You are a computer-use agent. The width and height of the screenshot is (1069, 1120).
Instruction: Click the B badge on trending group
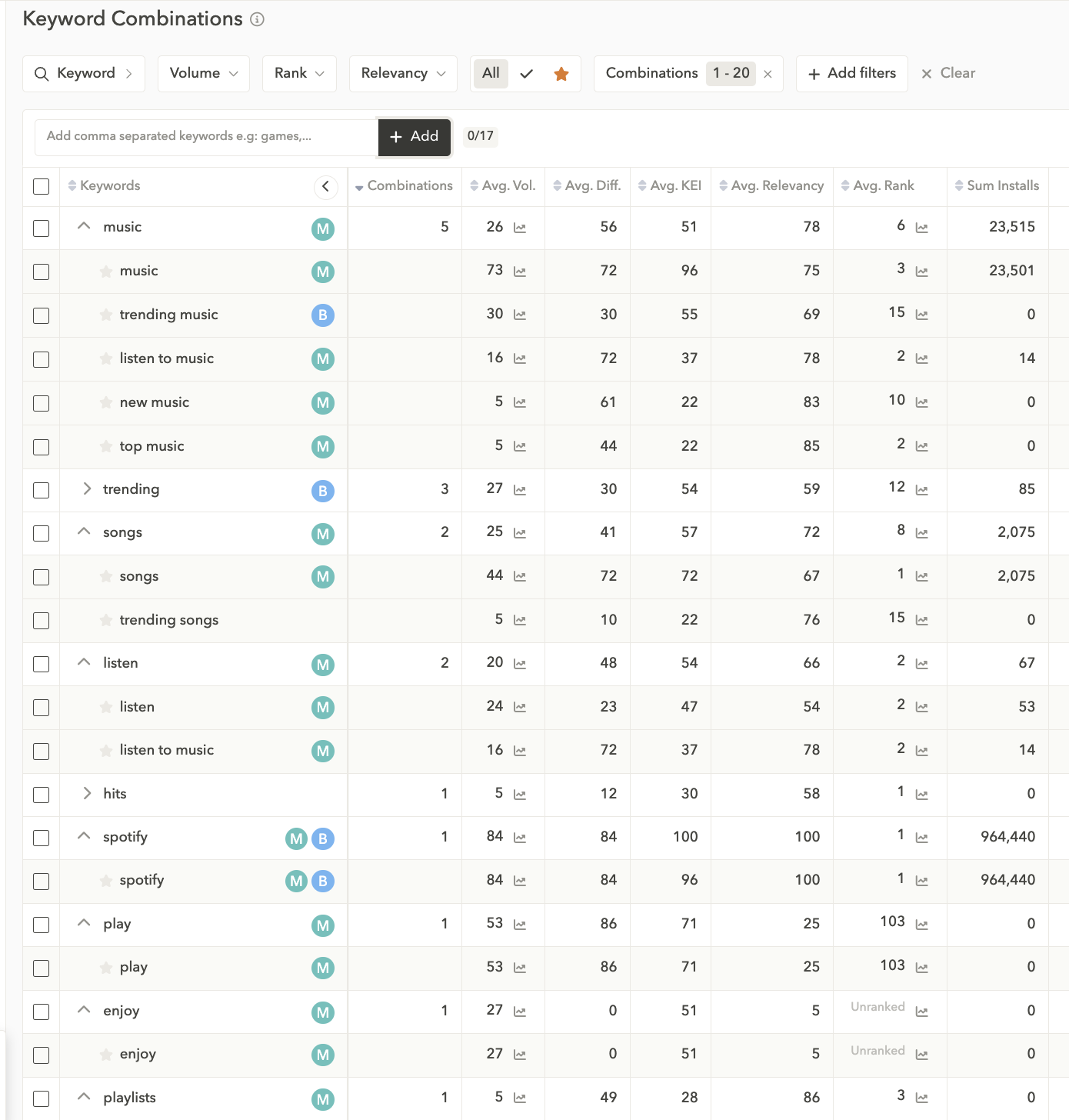point(323,491)
